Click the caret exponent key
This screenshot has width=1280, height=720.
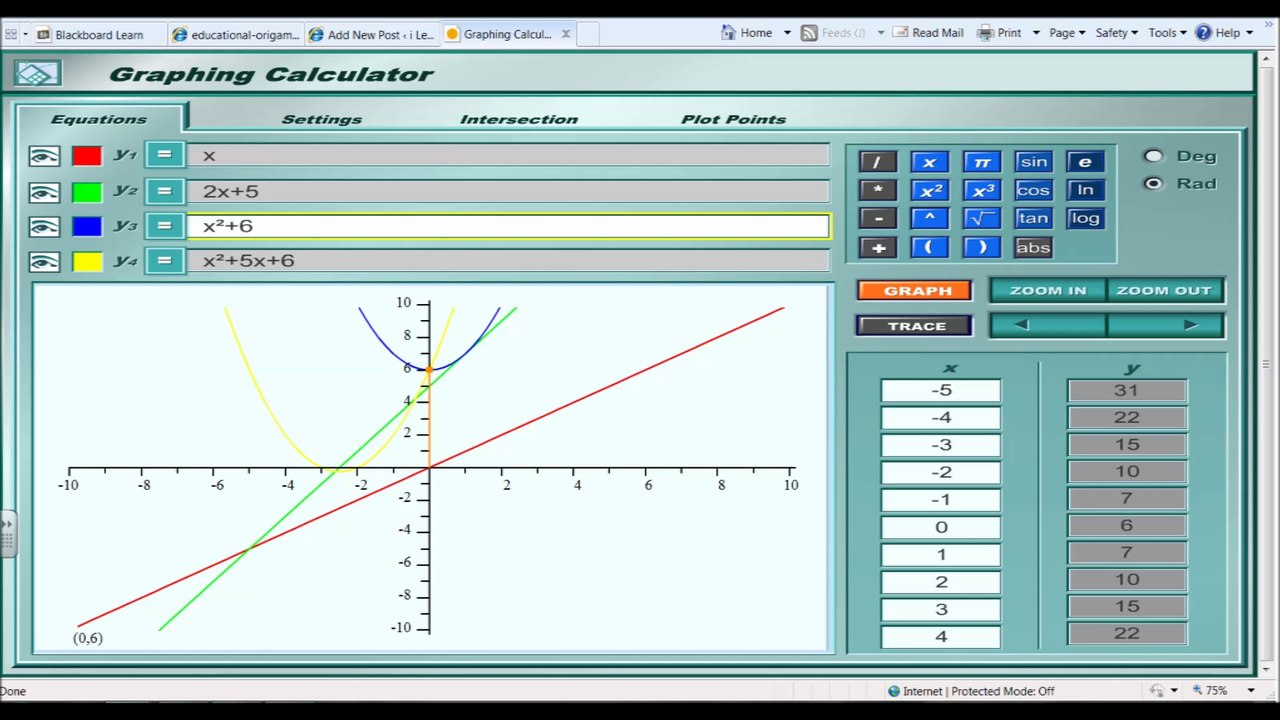pyautogui.click(x=929, y=218)
